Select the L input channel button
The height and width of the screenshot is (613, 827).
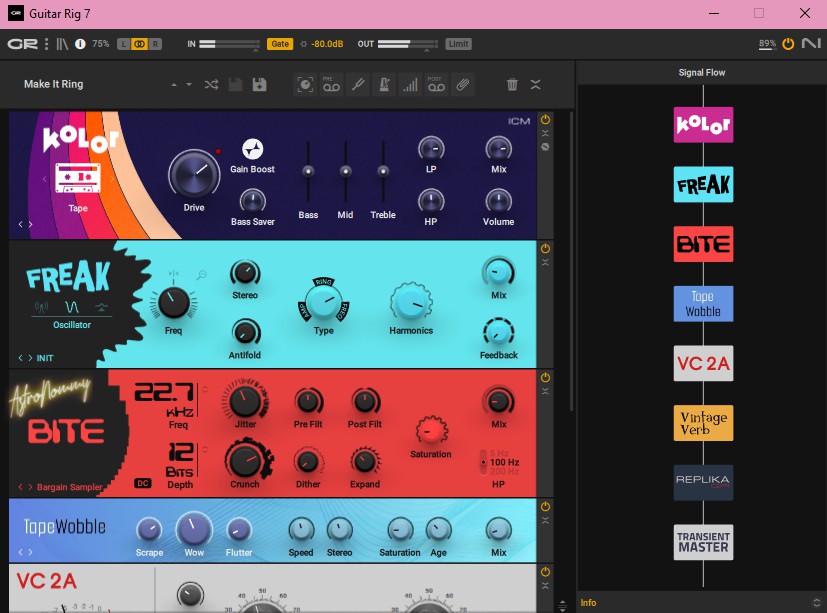pyautogui.click(x=123, y=44)
